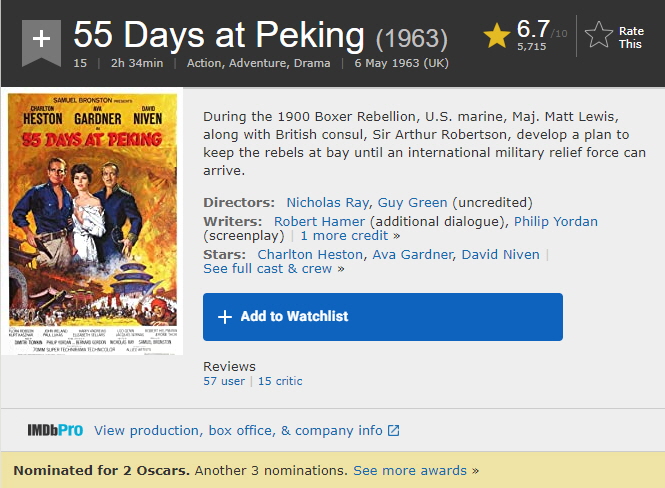
Task: Click the gold rating star icon
Action: pyautogui.click(x=497, y=36)
